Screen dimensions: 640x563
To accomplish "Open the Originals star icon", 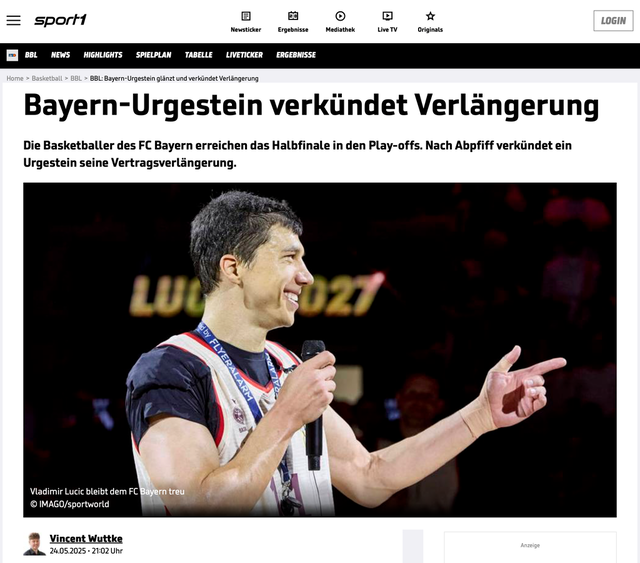I will click(x=430, y=16).
